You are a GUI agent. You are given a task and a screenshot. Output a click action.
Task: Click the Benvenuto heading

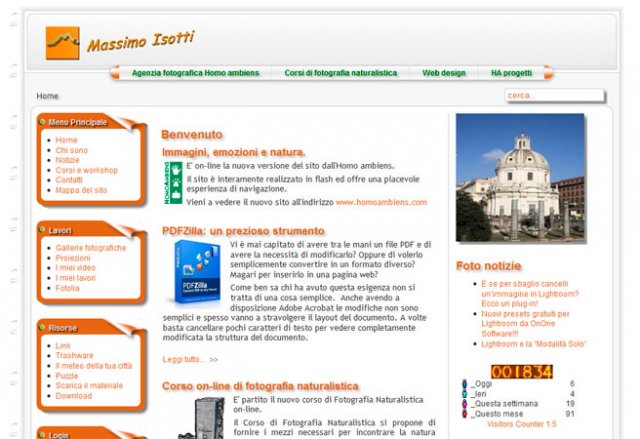192,134
